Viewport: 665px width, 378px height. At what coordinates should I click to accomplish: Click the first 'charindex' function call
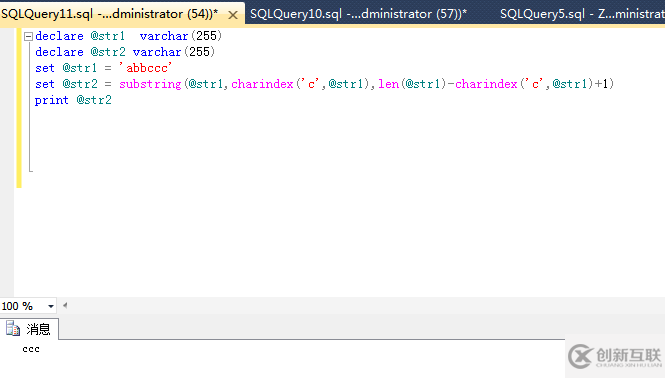[x=262, y=84]
